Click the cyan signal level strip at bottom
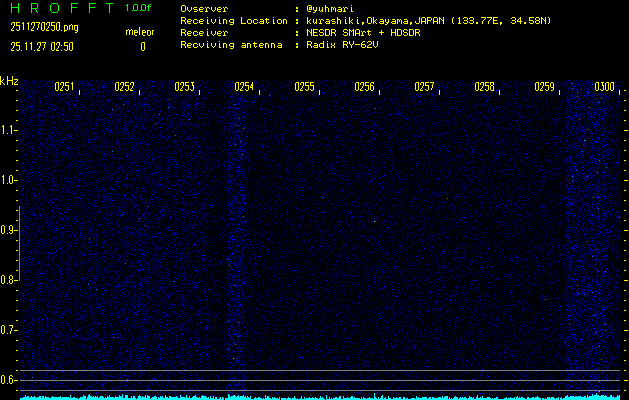This screenshot has width=629, height=400. 320,396
